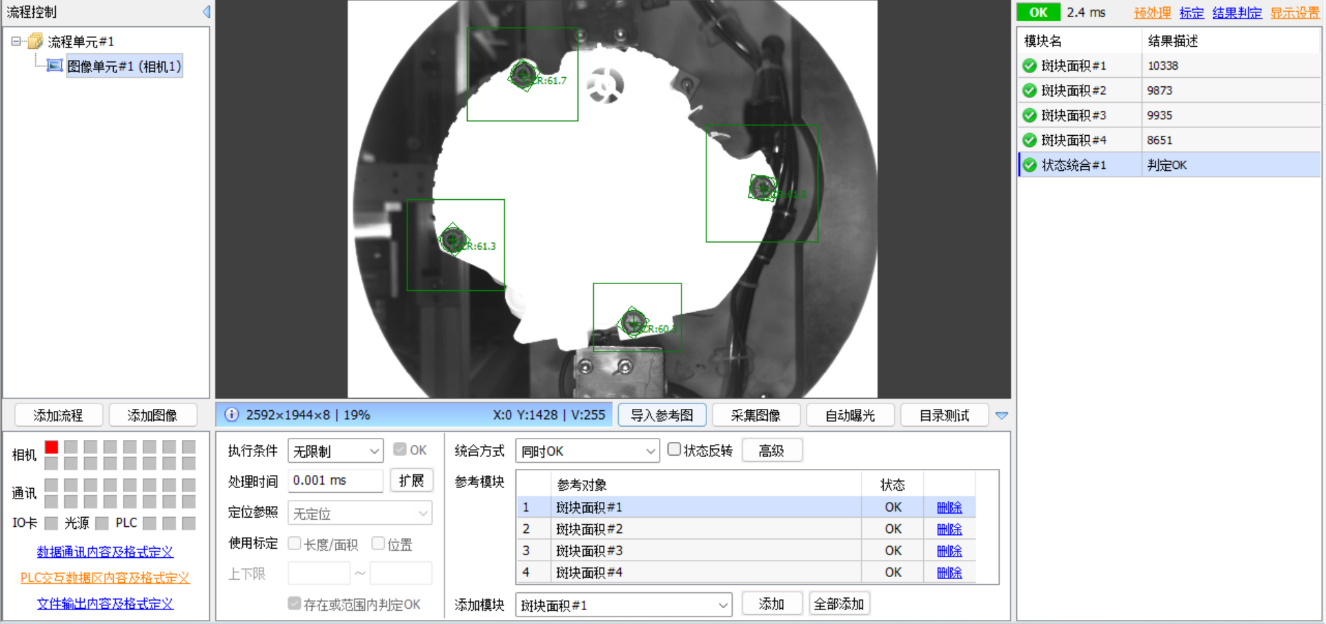This screenshot has width=1326, height=624.
Task: Toggle the 存在或范围内判定OK checkbox
Action: click(294, 604)
